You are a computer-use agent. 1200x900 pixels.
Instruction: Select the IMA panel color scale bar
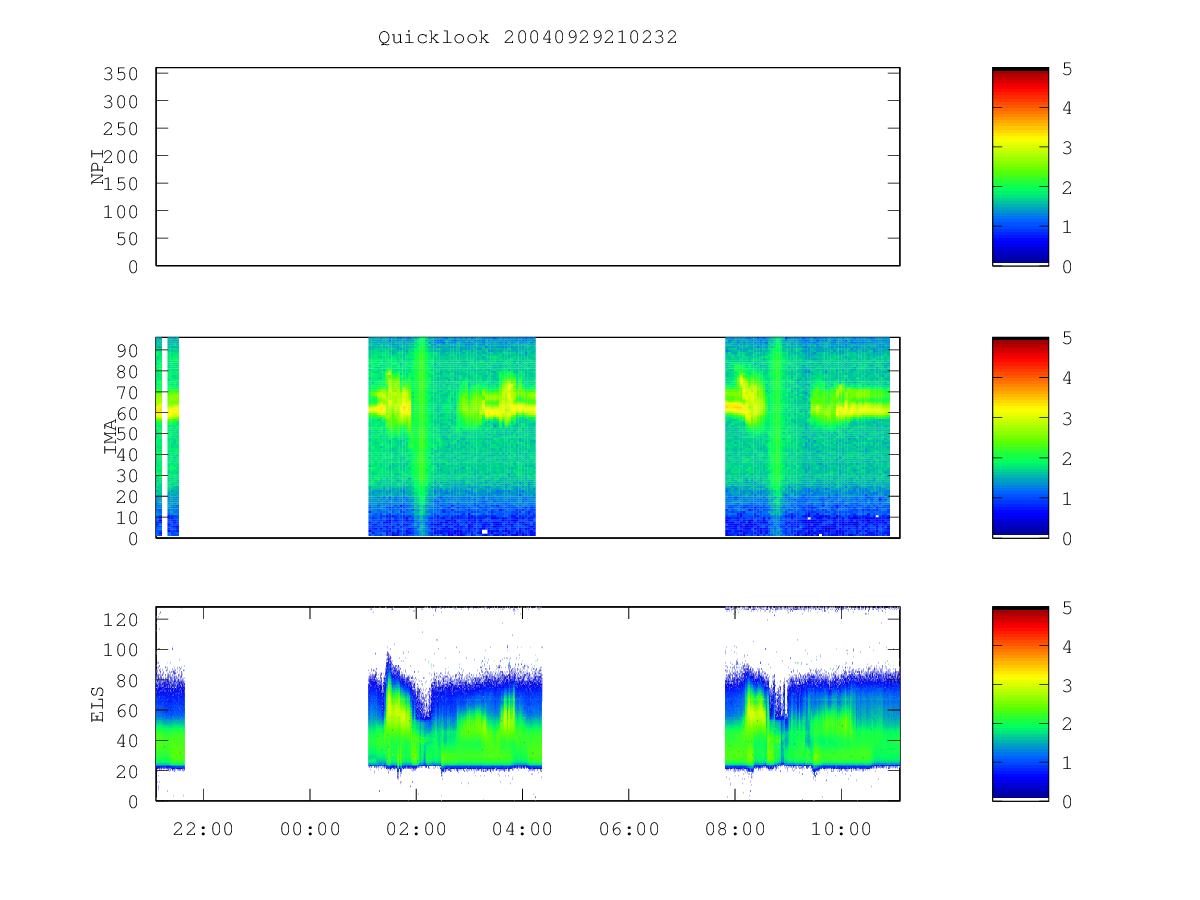[1020, 438]
